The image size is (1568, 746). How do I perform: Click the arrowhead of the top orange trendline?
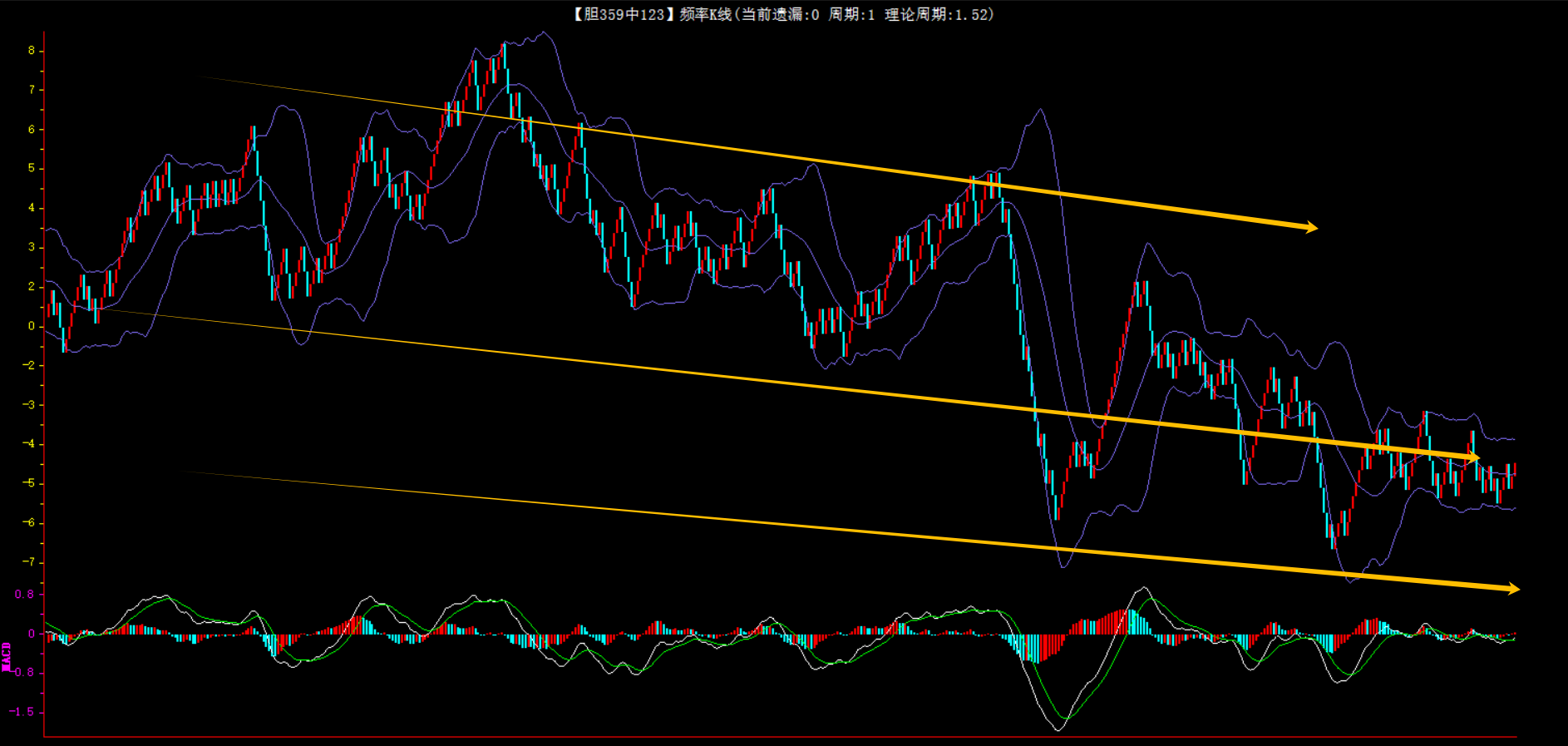pos(1310,227)
